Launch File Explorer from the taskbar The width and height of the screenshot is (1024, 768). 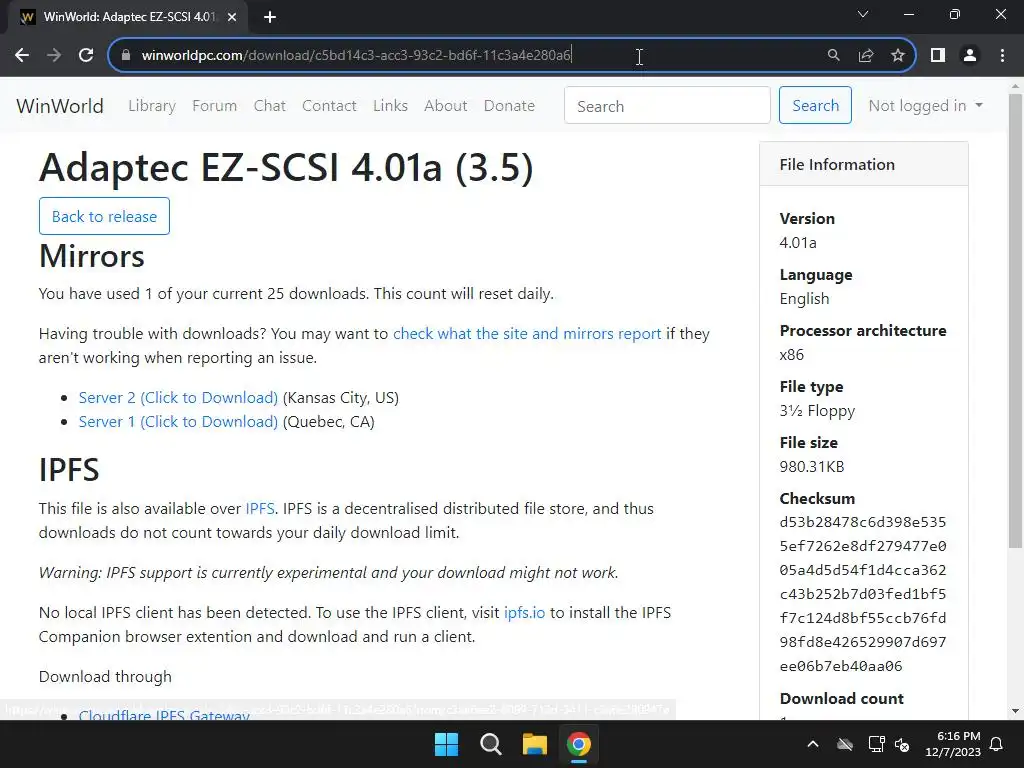534,744
